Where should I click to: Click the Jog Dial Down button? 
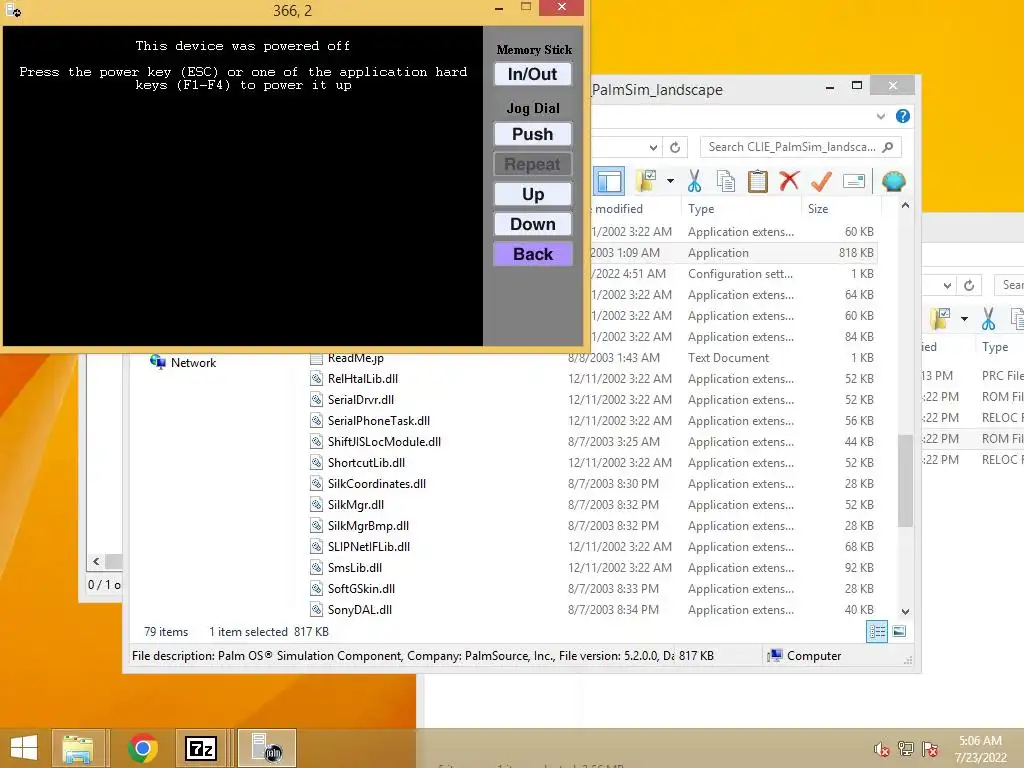(x=533, y=224)
